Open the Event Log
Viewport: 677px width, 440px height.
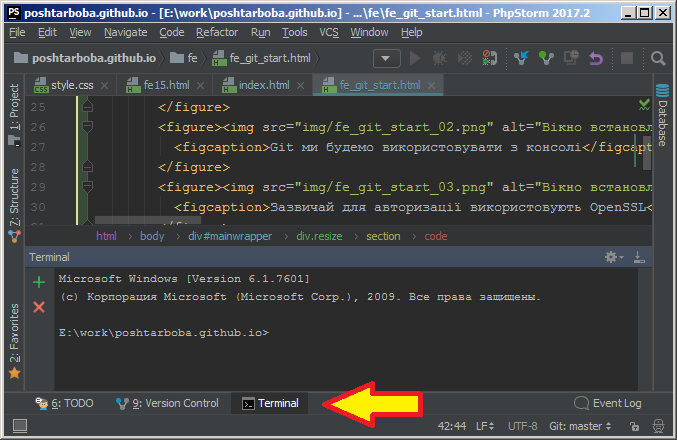607,403
